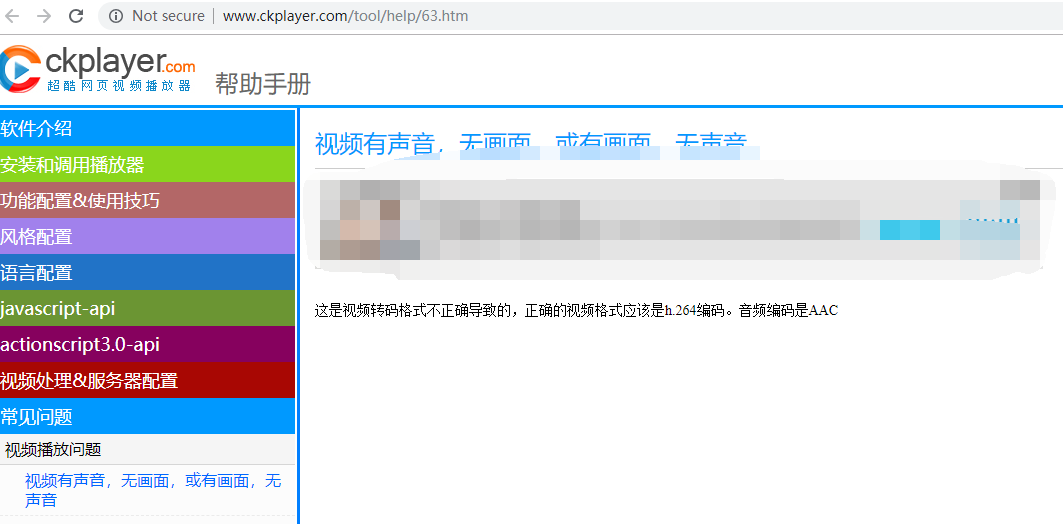Open the 风格配置 section
Viewport: 1063px width, 524px height.
point(148,236)
